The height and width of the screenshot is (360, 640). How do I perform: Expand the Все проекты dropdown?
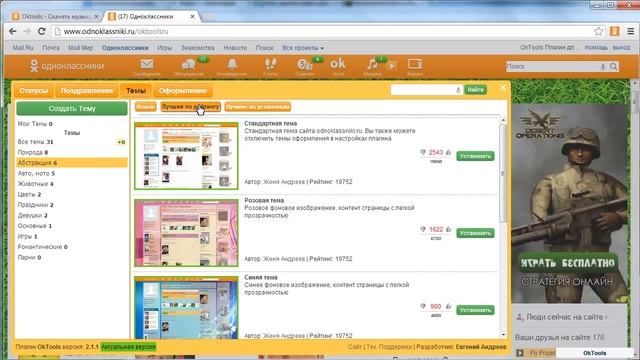pyautogui.click(x=303, y=48)
